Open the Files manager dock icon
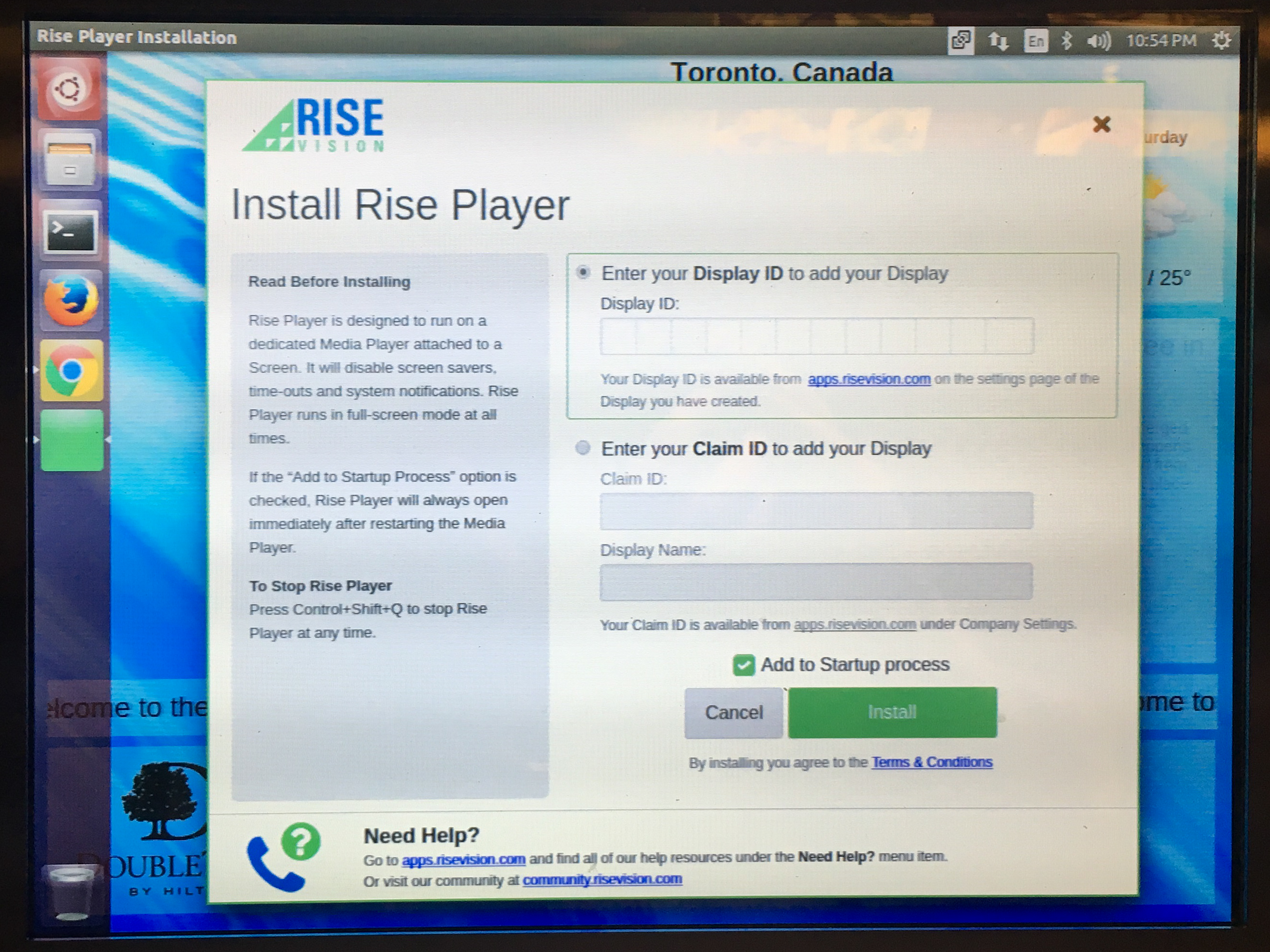Image resolution: width=1270 pixels, height=952 pixels. tap(70, 161)
